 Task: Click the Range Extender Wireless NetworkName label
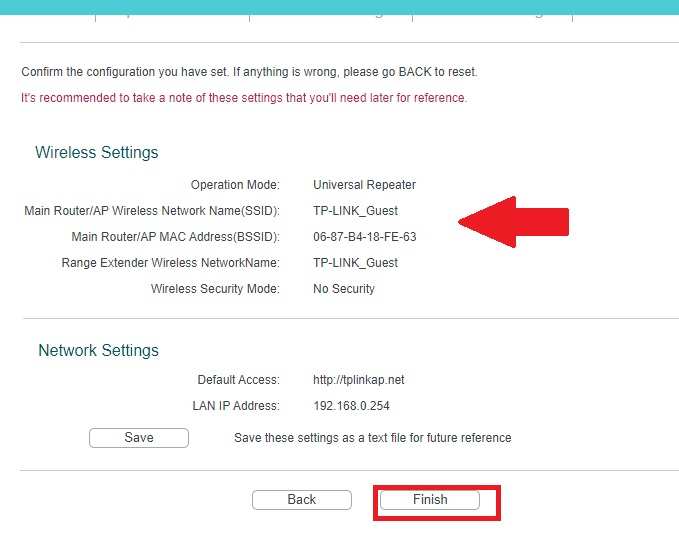171,263
